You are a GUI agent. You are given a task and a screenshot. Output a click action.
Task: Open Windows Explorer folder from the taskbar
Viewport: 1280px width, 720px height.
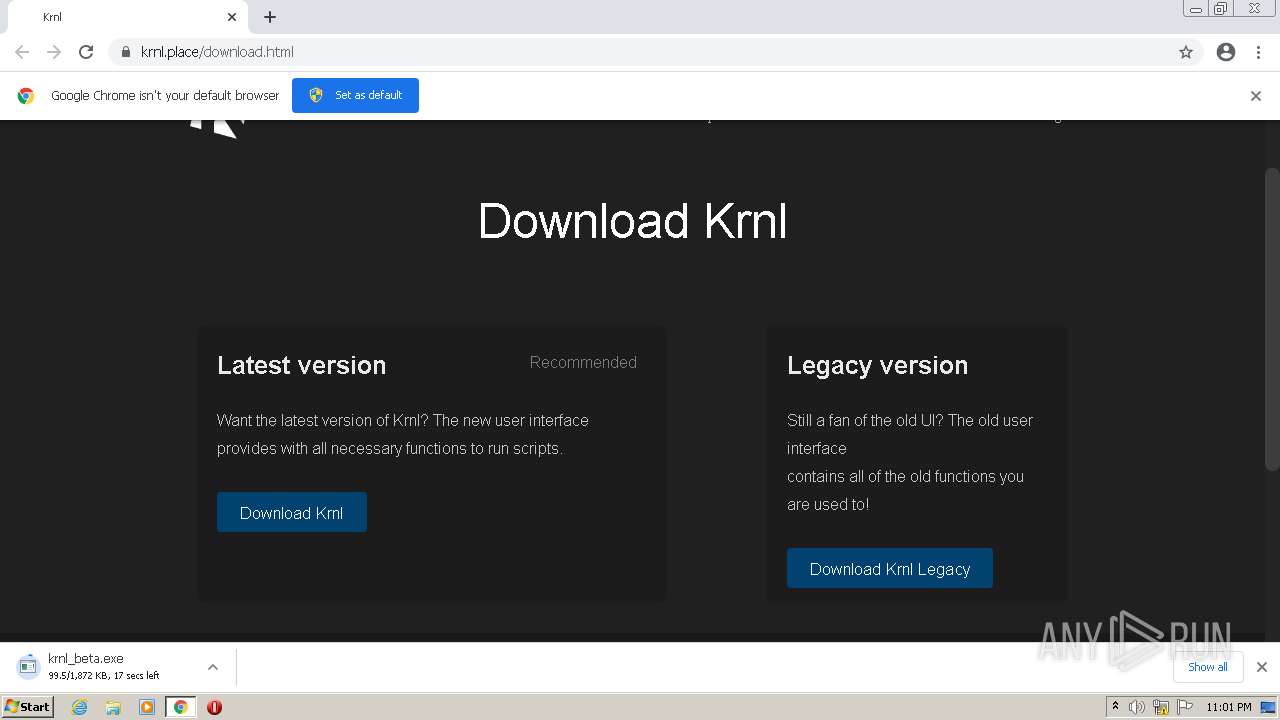coord(113,707)
